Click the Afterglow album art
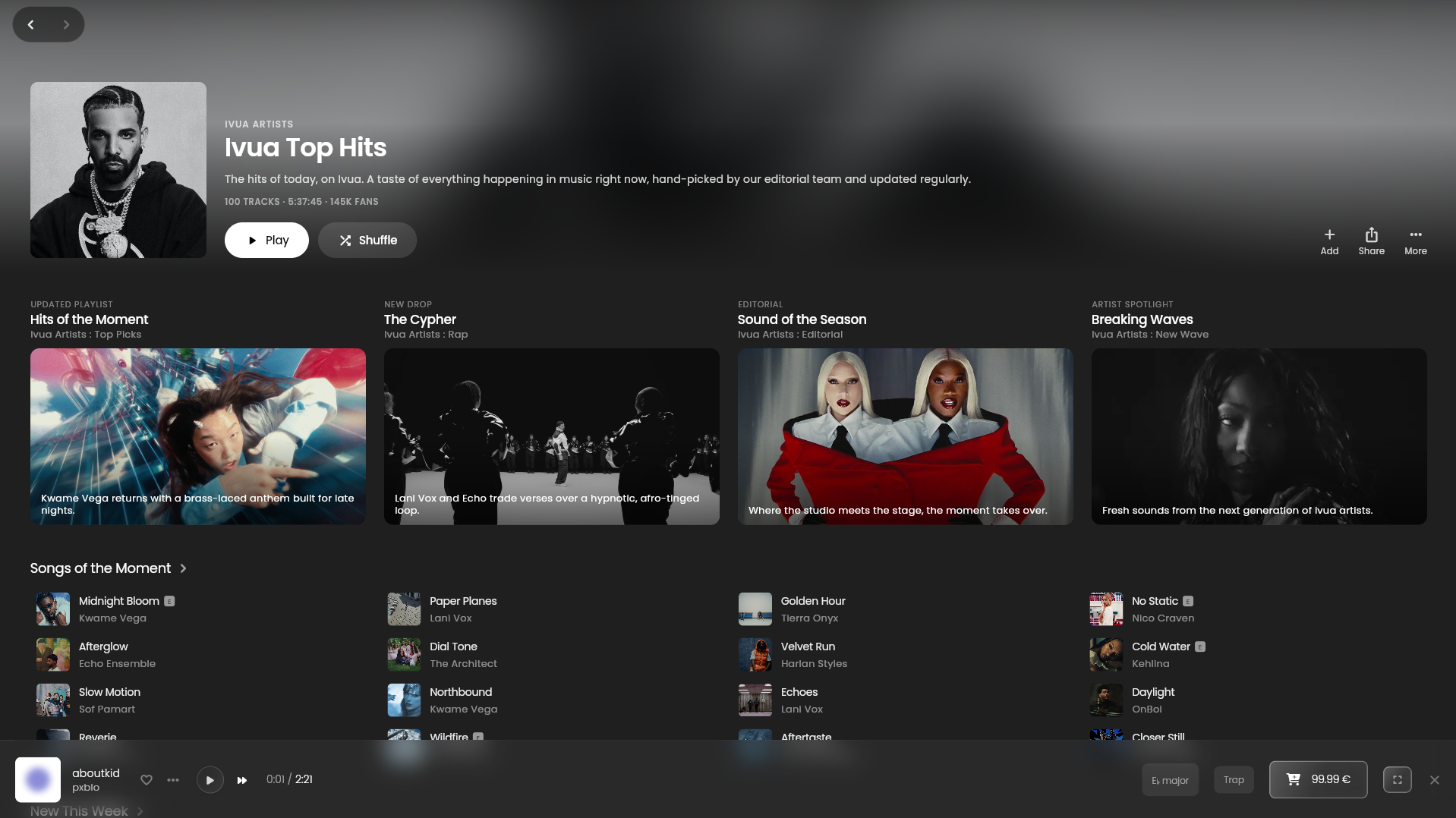1456x818 pixels. tap(53, 655)
